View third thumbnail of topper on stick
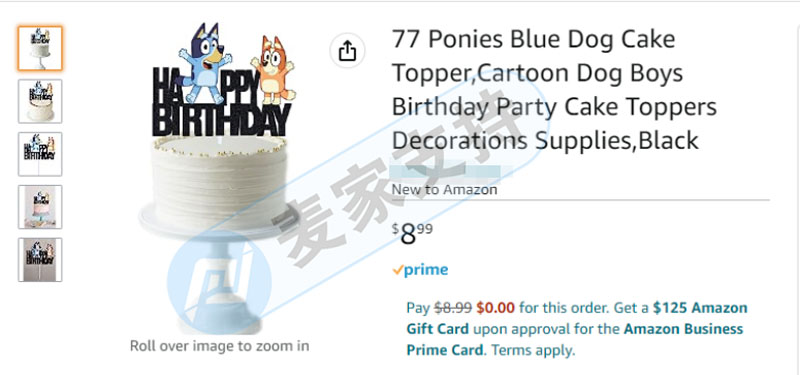 [x=40, y=154]
